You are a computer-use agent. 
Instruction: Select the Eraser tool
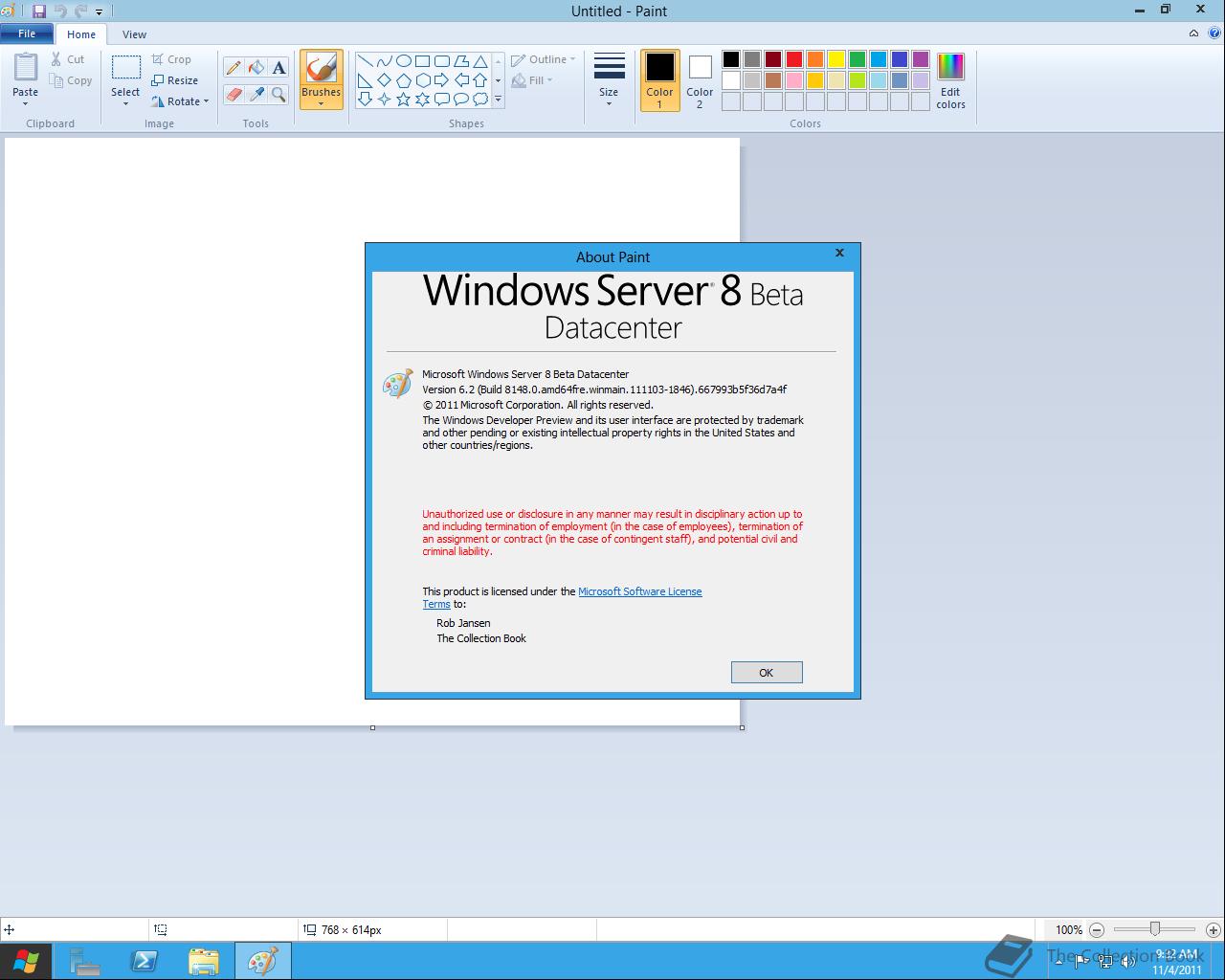pyautogui.click(x=233, y=94)
